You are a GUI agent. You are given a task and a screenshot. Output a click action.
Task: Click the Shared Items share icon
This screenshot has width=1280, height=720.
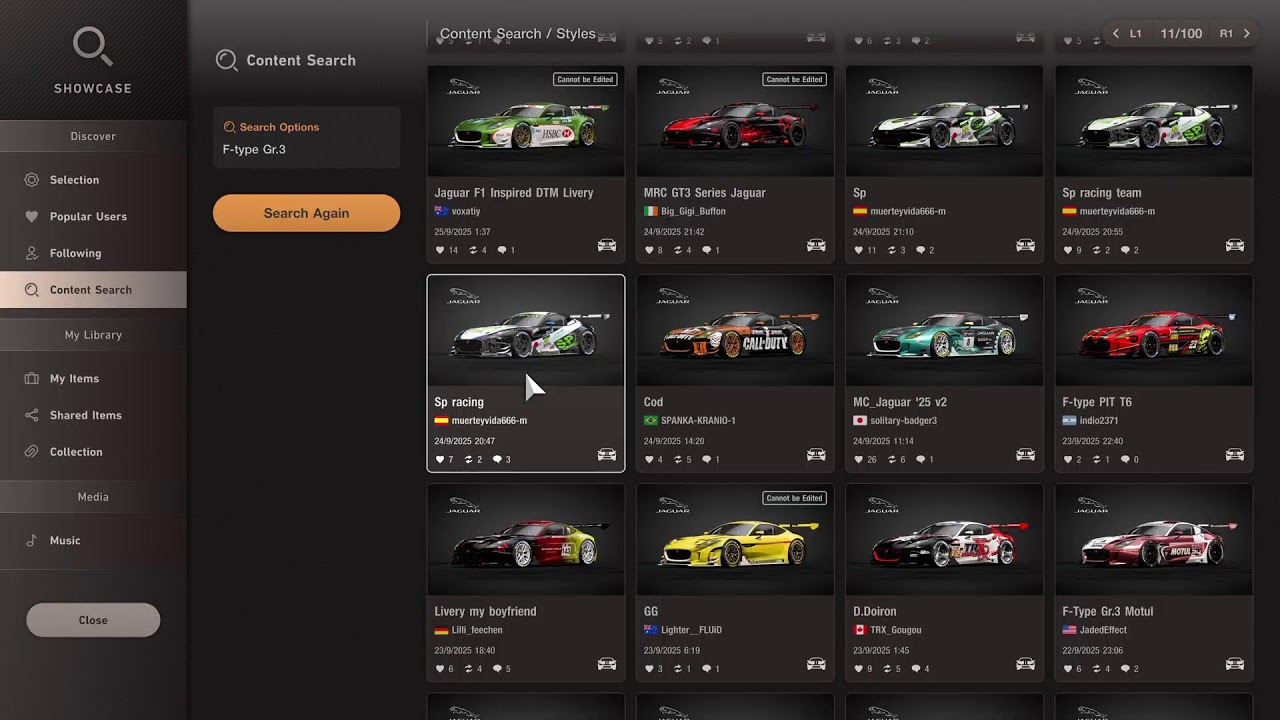click(x=32, y=415)
